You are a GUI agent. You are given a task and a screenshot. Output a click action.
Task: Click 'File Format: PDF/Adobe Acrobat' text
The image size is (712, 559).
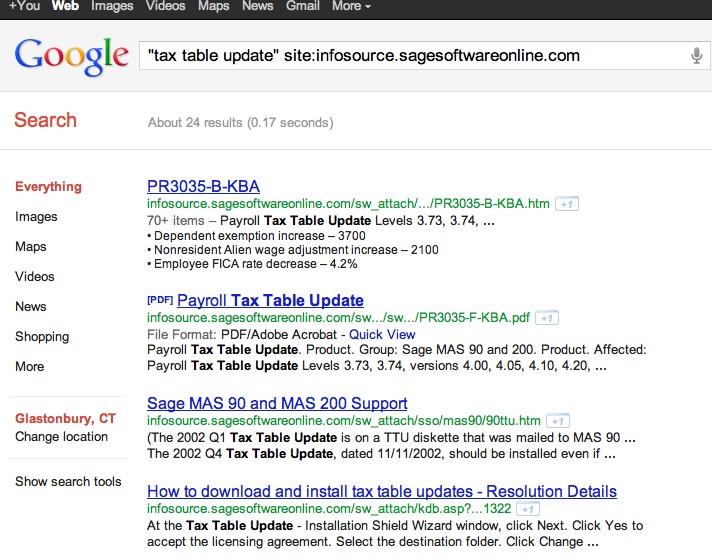tap(242, 335)
